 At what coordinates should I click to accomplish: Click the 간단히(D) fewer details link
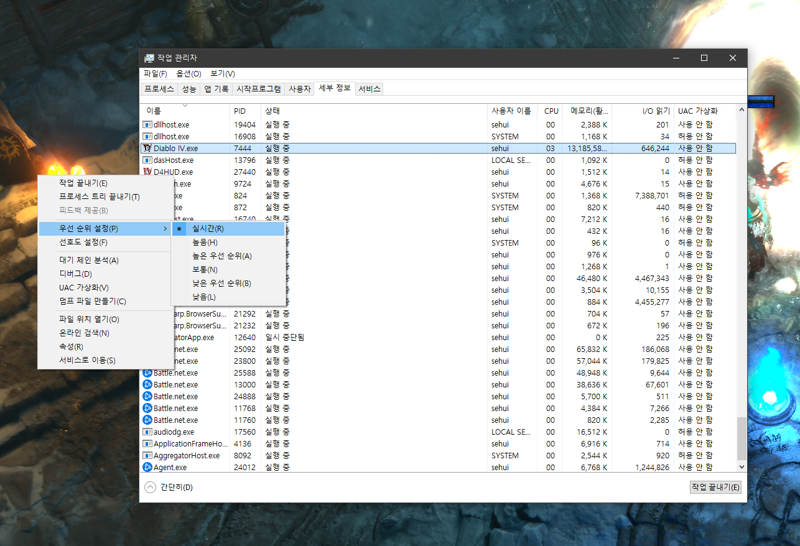[x=177, y=487]
